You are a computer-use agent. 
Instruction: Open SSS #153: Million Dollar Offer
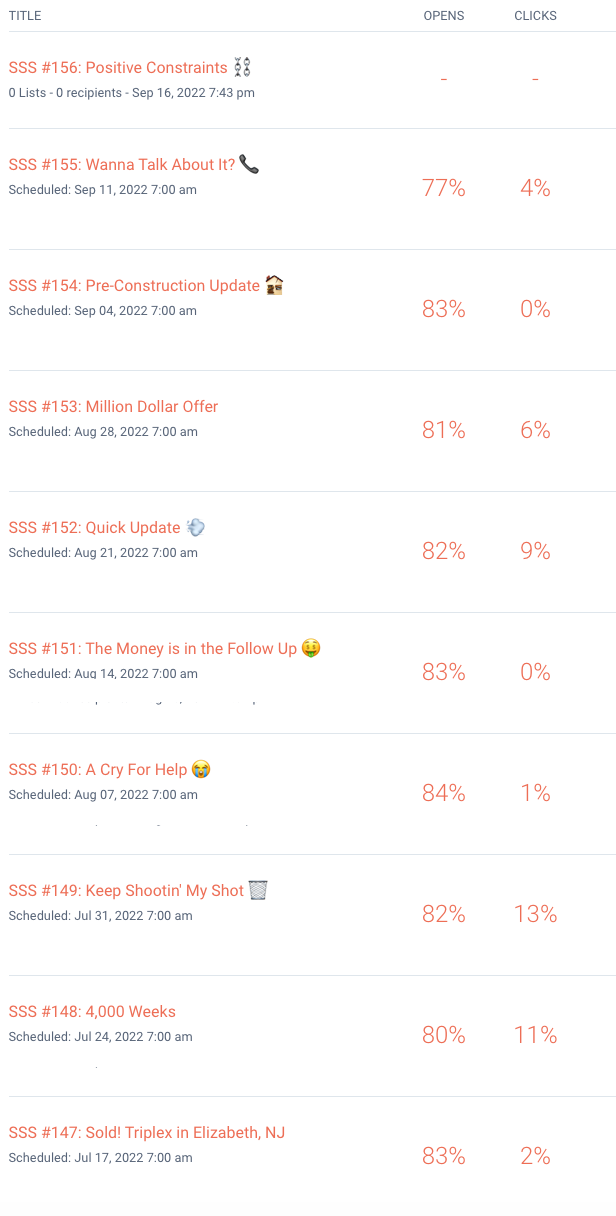pos(113,407)
